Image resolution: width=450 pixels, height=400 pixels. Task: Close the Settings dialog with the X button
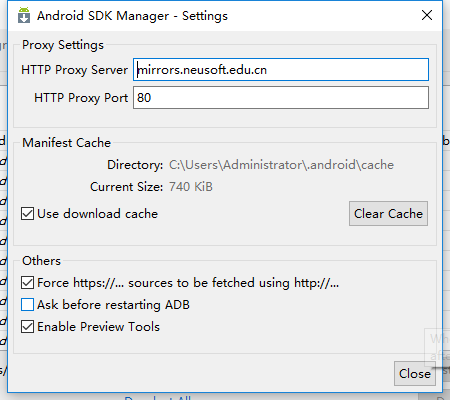(x=427, y=15)
